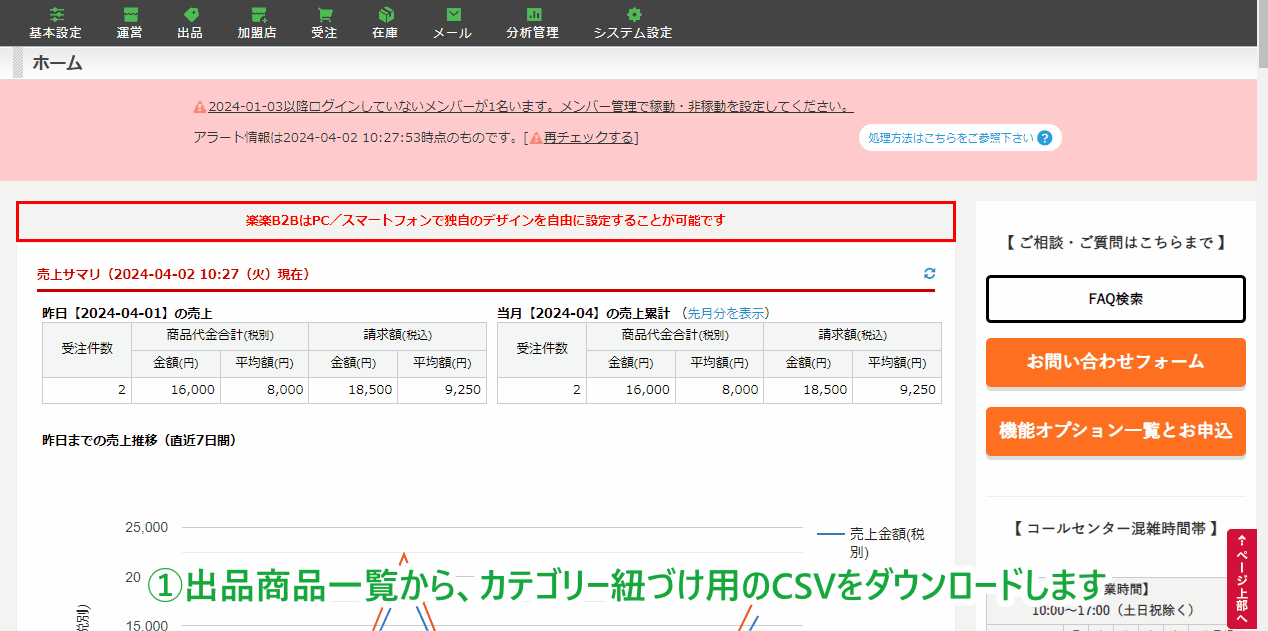Click 機能オプション一覧とお申込 button
Screen dimensions: 1268x631
point(1115,431)
